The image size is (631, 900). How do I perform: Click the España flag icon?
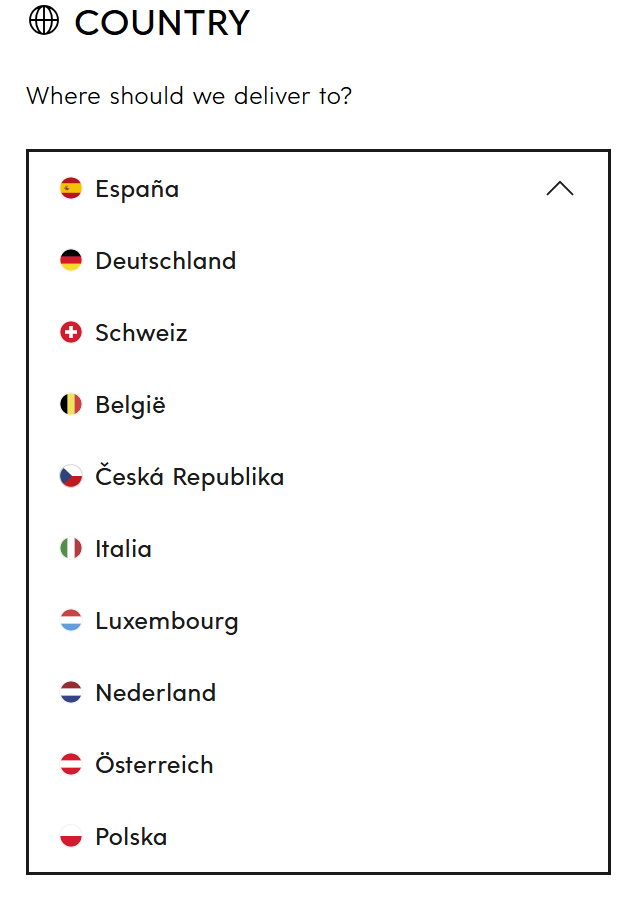(68, 188)
